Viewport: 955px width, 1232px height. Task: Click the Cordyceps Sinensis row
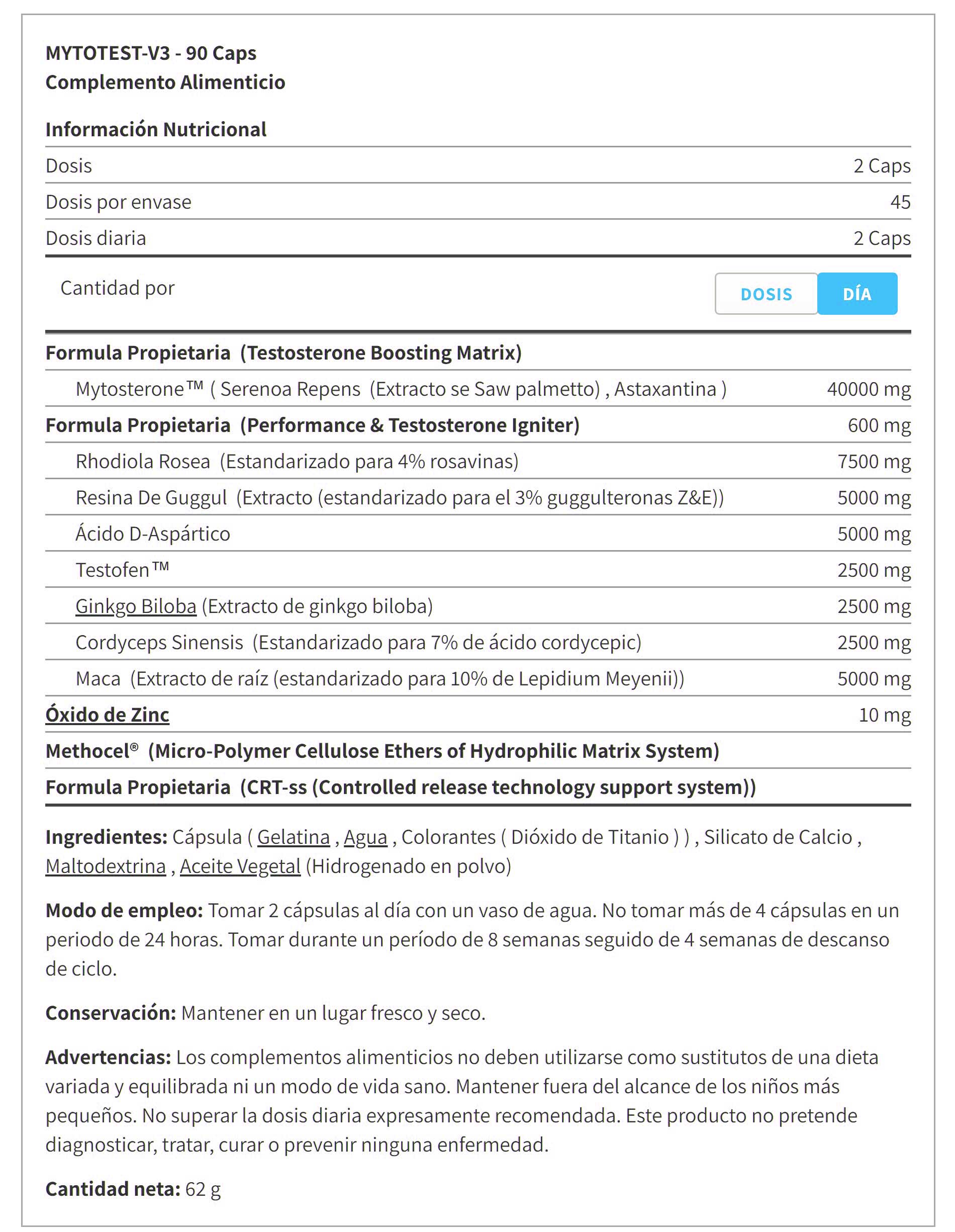coord(478,642)
